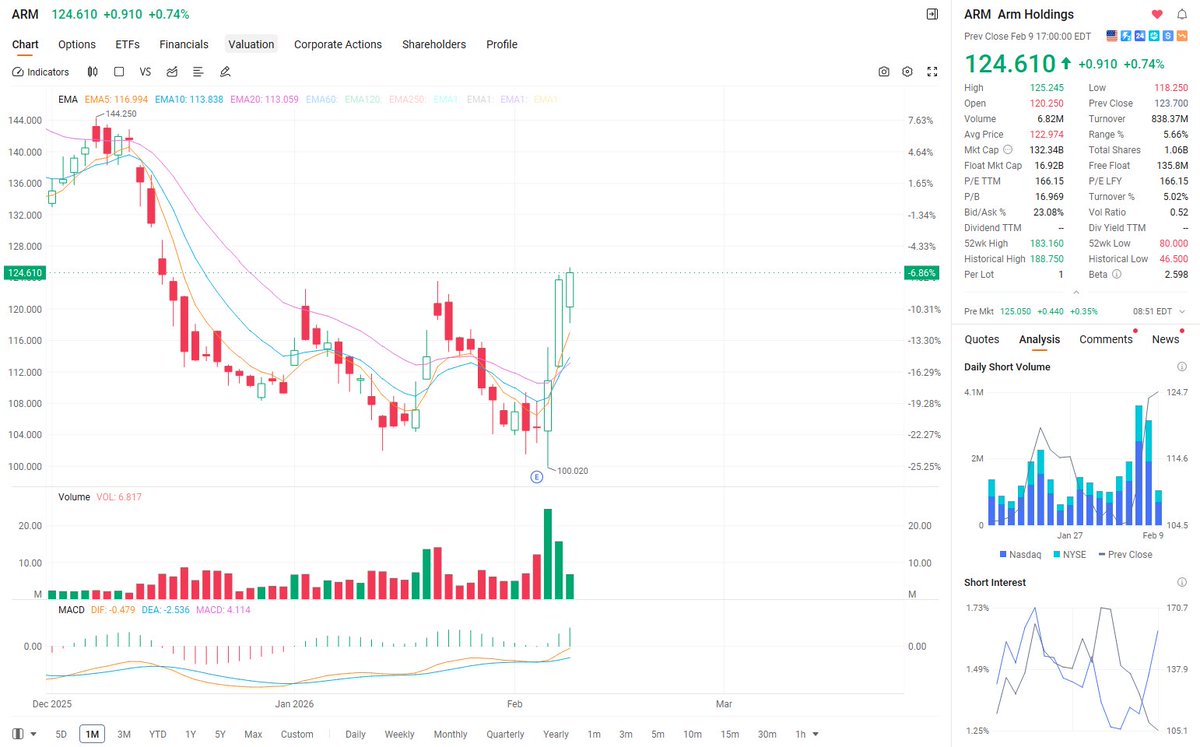Open the Comments tab in sidebar
Viewport: 1200px width, 747px height.
pyautogui.click(x=1106, y=339)
